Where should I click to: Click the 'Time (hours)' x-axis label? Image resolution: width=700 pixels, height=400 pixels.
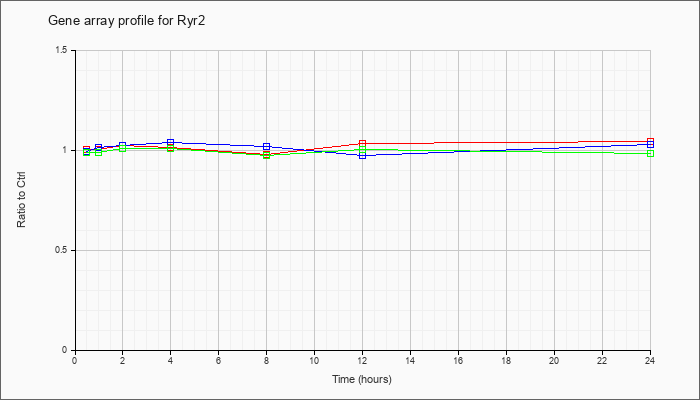(361, 379)
